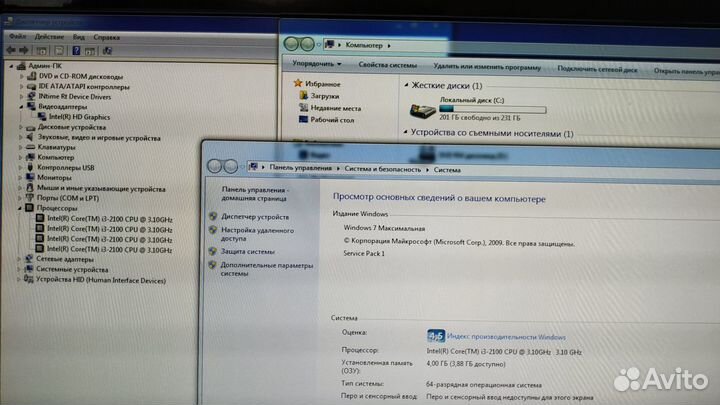Click the 4,5 performance score badge
The image size is (720, 405).
436,336
